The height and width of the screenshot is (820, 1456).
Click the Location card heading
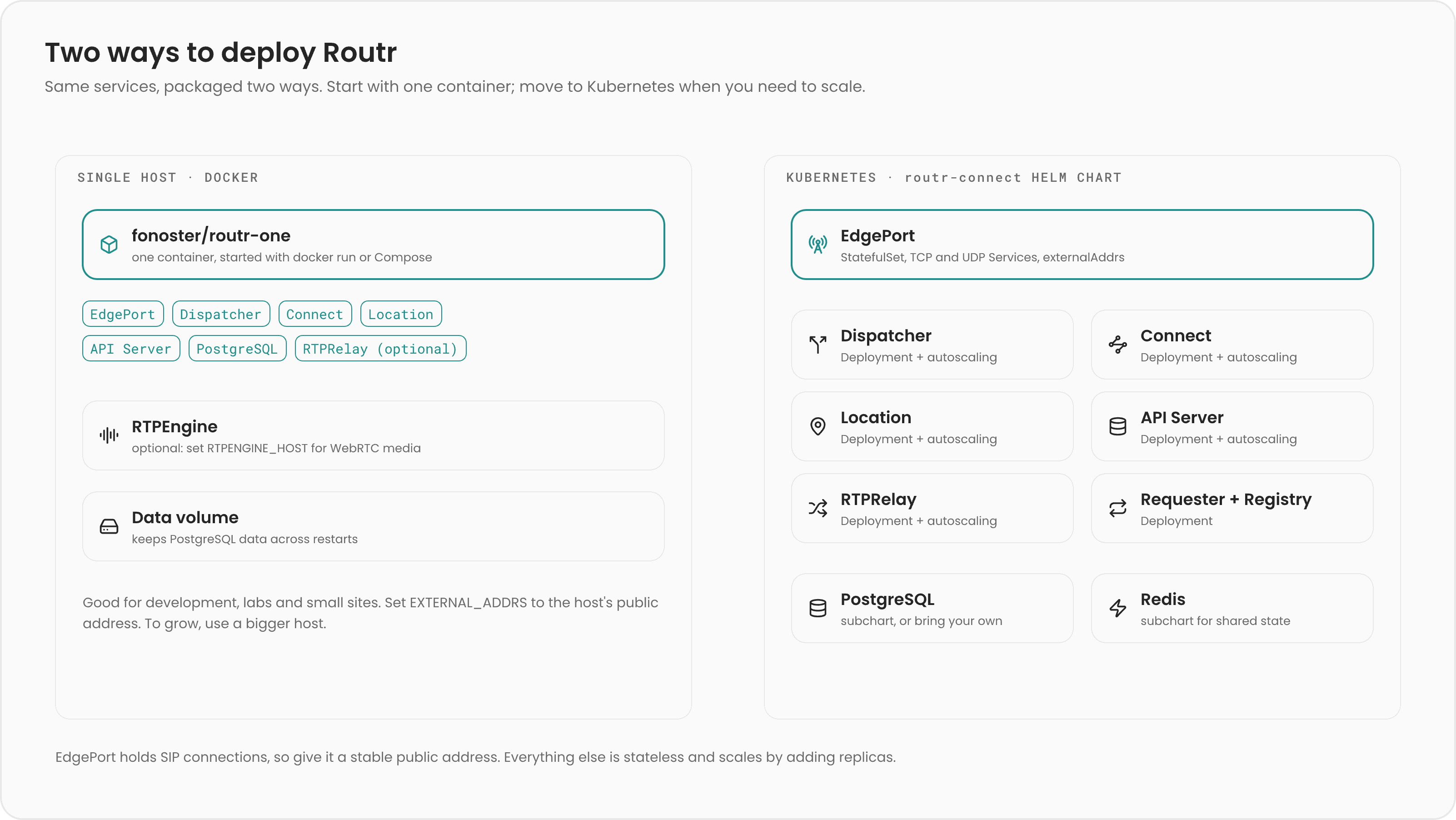[876, 417]
